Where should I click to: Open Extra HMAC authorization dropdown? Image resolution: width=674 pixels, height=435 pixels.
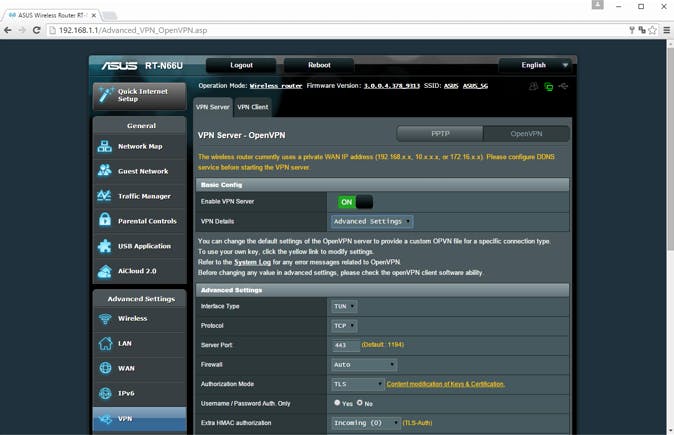(x=366, y=423)
